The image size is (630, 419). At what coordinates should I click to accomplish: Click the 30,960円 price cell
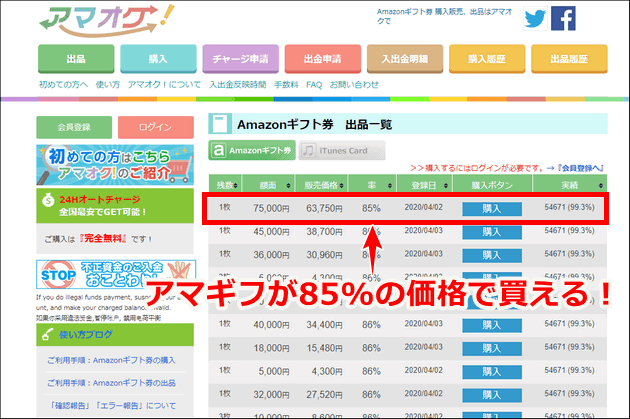(x=324, y=255)
